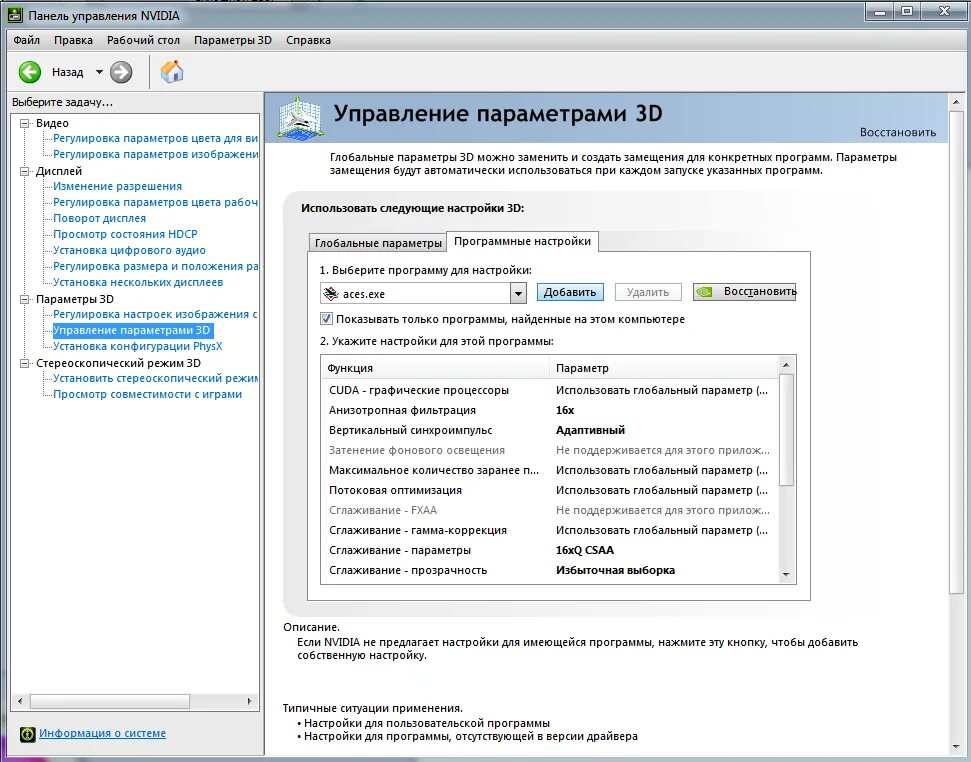Image resolution: width=971 pixels, height=762 pixels.
Task: Click the Избыточная выборка parameter value
Action: pyautogui.click(x=615, y=571)
